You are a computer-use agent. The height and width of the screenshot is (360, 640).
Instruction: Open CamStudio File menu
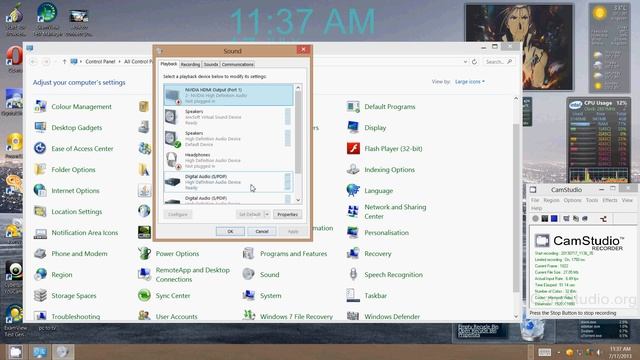(535, 200)
